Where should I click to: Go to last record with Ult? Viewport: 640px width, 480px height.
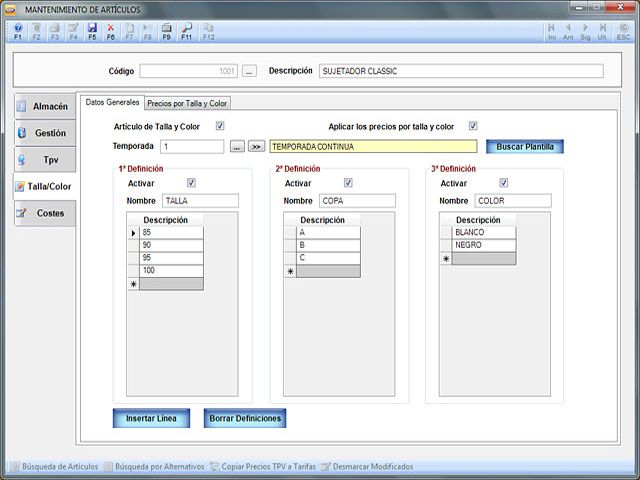602,31
